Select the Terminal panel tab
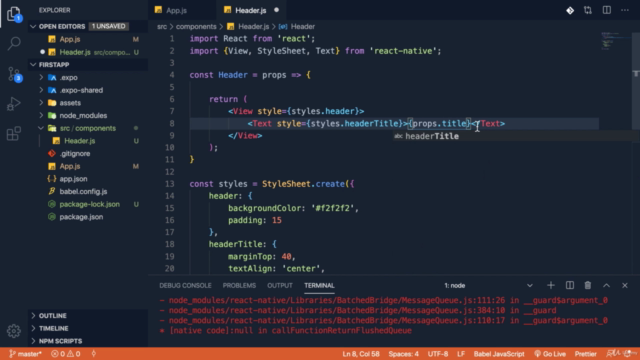Screen dimensions: 640x360 pyautogui.click(x=319, y=285)
